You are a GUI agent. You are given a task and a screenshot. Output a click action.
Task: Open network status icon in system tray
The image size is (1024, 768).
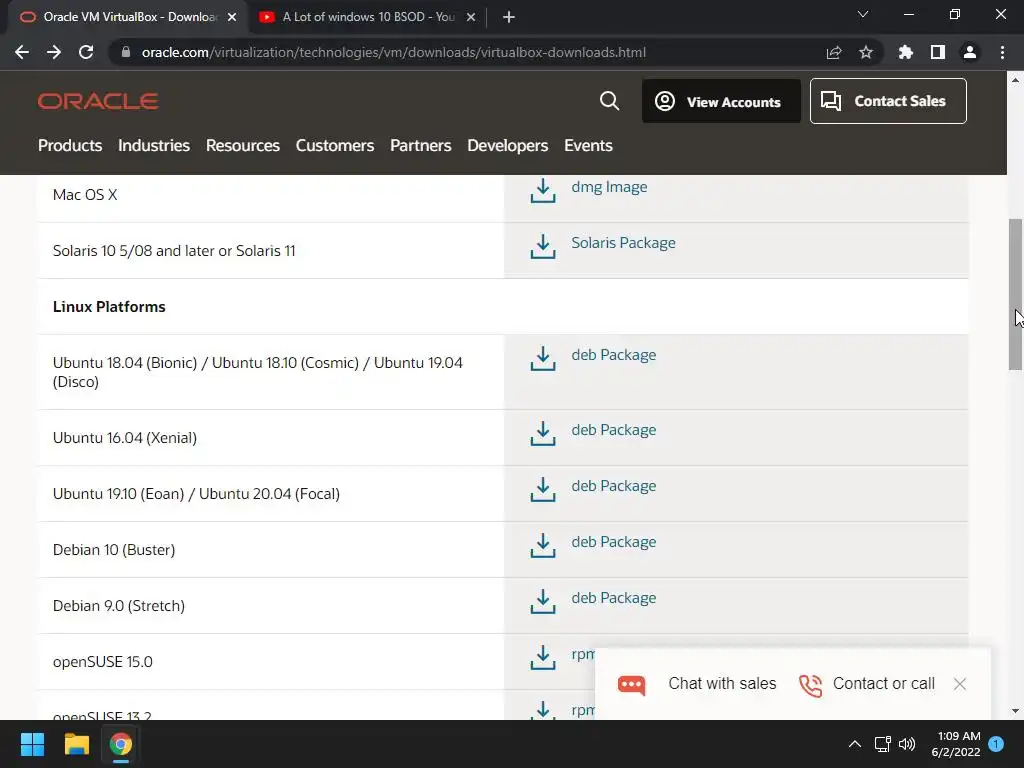tap(883, 744)
